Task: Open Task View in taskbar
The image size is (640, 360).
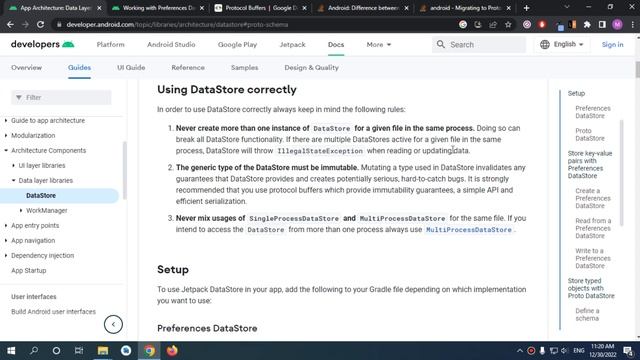Action: coord(79,351)
